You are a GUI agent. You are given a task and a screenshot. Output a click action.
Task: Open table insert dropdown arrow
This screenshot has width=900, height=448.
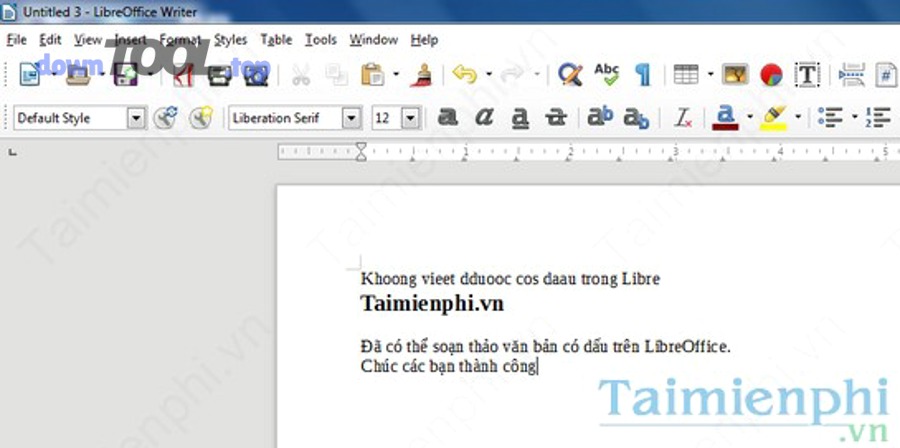tap(711, 74)
